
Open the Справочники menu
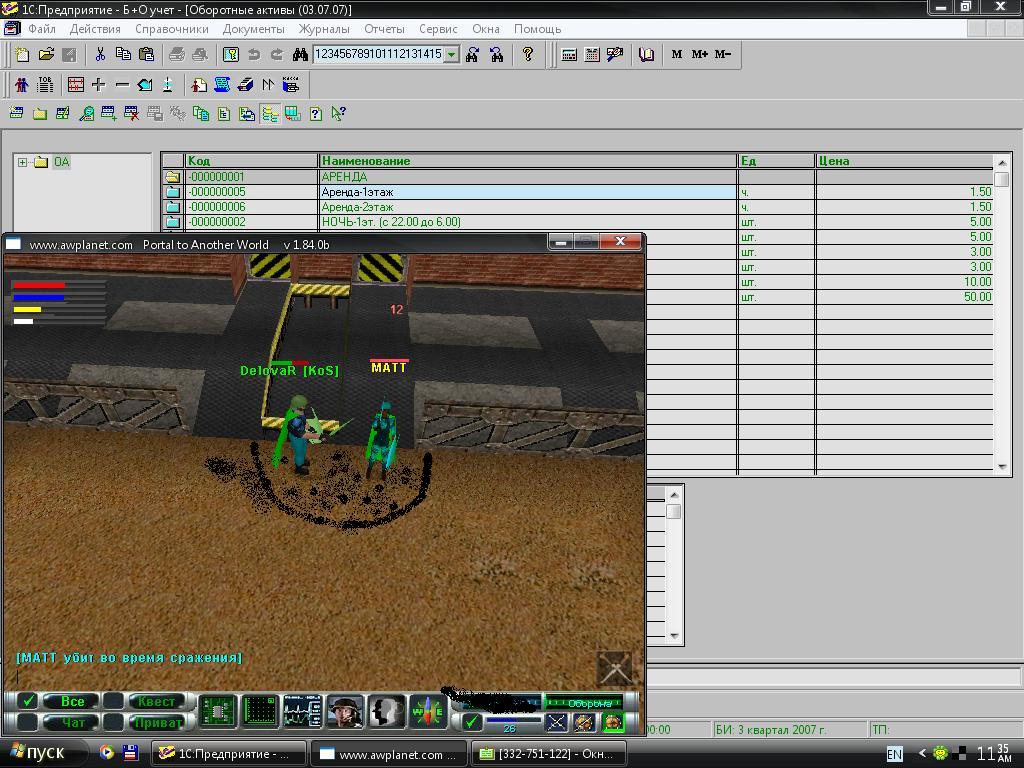tap(172, 29)
